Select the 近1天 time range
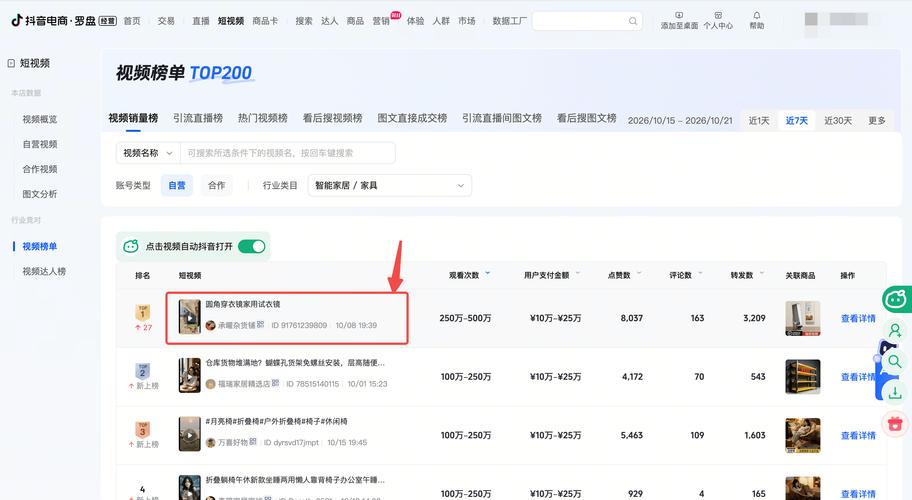This screenshot has height=500, width=912. [759, 120]
